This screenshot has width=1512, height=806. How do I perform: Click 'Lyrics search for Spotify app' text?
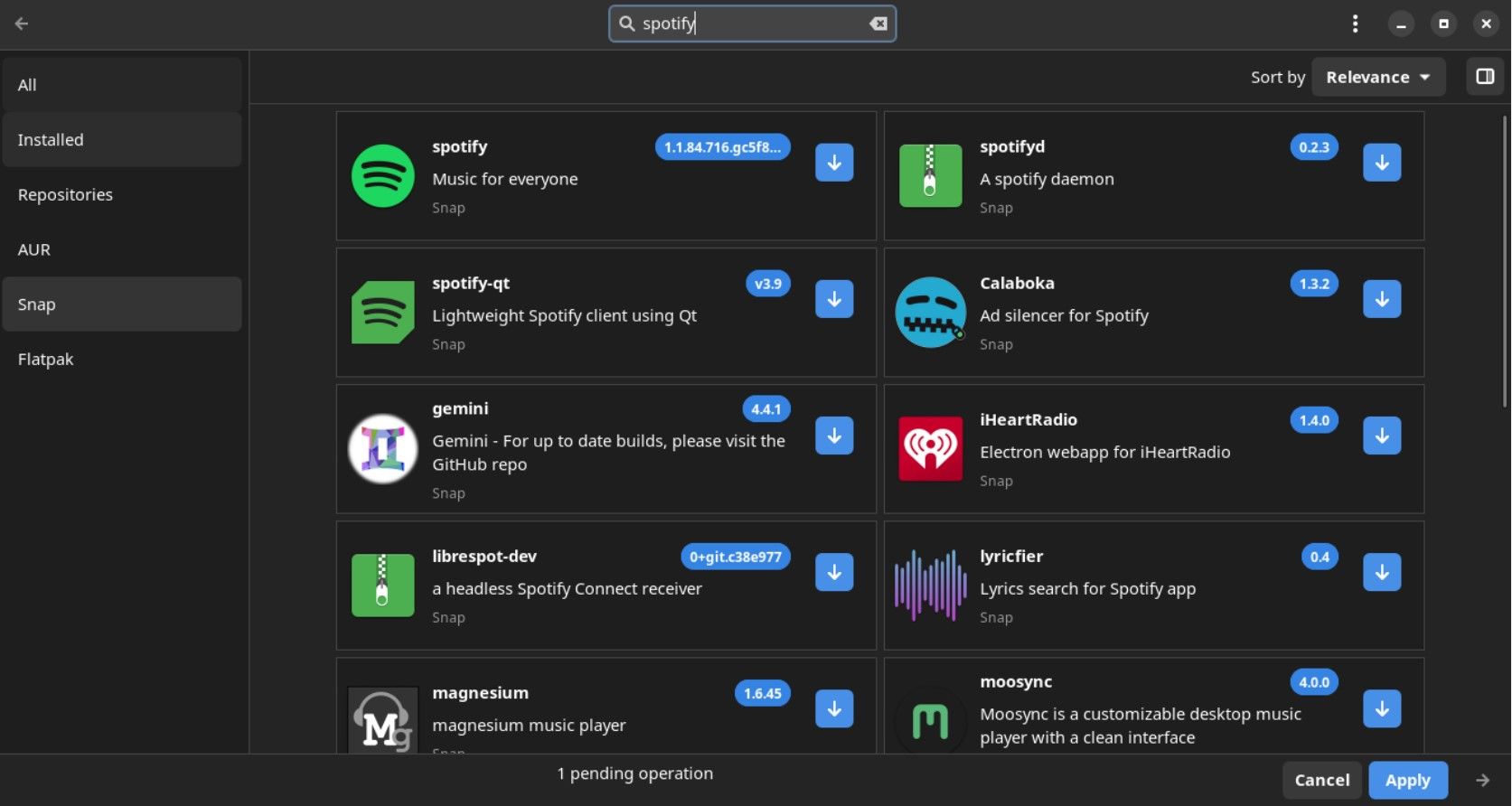coord(1088,588)
